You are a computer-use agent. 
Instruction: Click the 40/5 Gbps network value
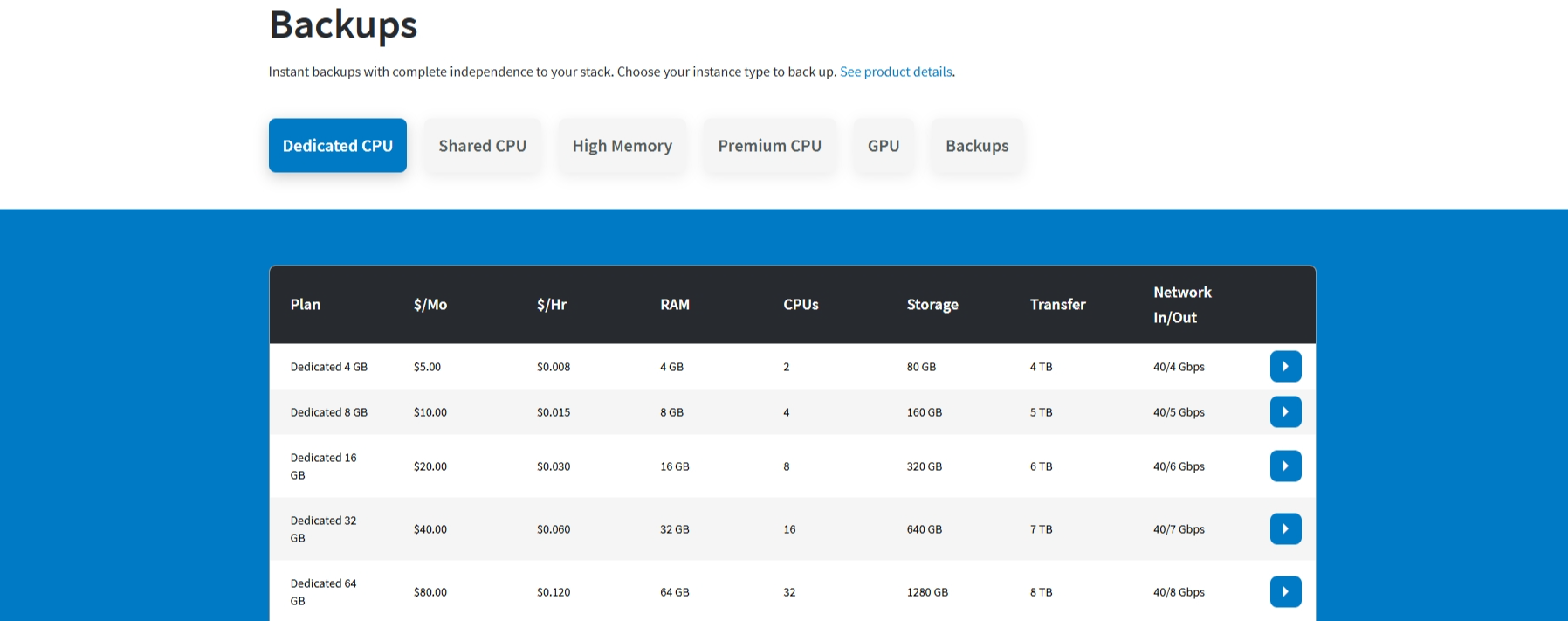click(1179, 412)
